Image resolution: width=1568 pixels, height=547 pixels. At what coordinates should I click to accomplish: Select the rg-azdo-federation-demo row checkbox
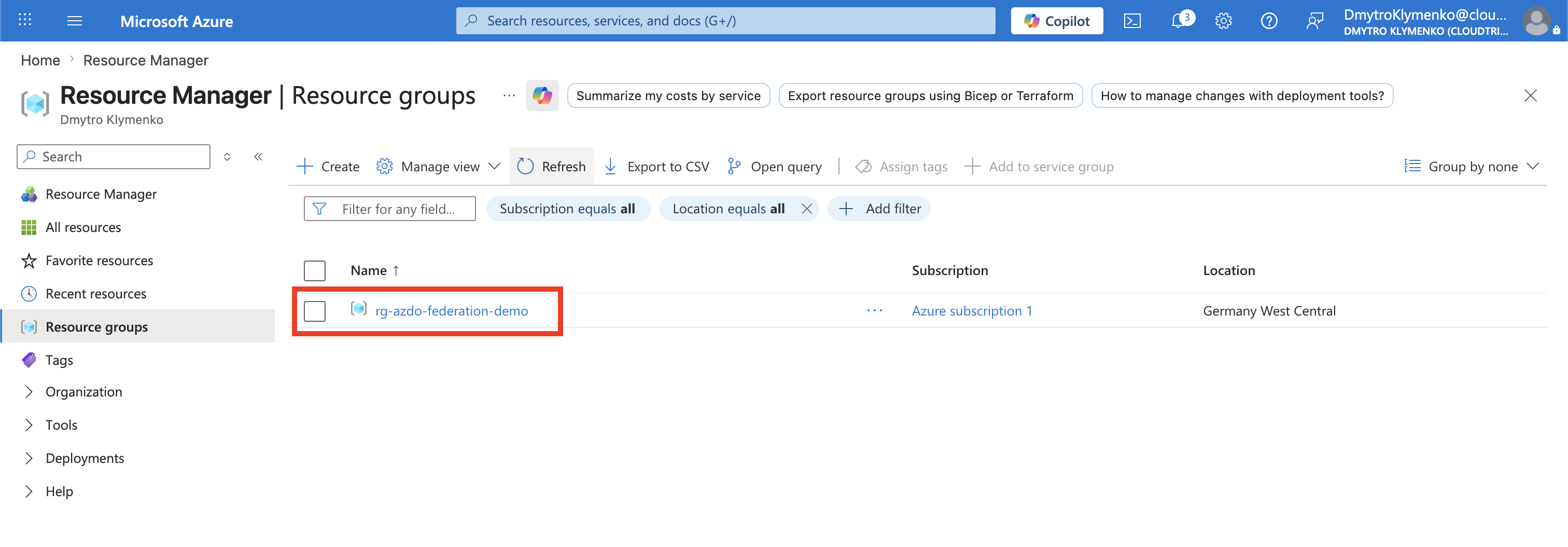tap(315, 311)
